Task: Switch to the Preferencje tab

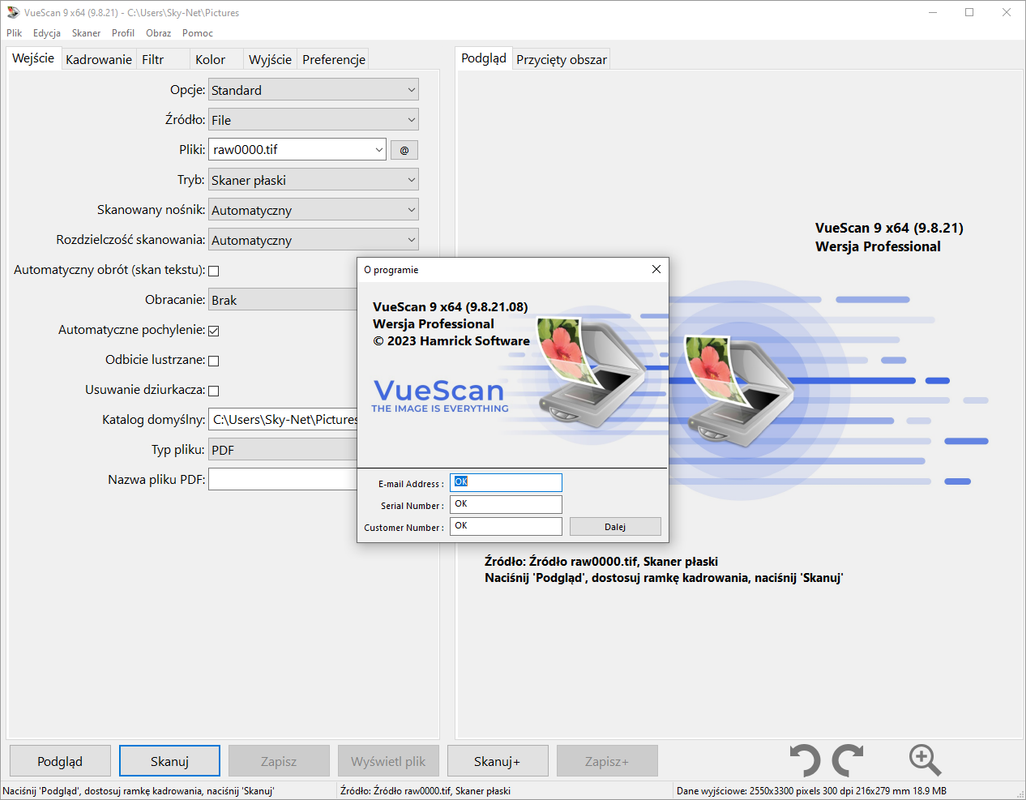Action: [x=334, y=60]
